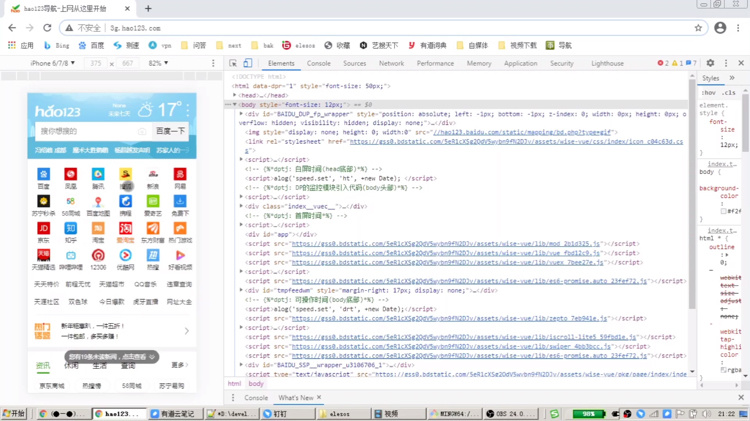Open the iPhone 6/7/8 device dropdown
The image size is (750, 421).
point(53,63)
